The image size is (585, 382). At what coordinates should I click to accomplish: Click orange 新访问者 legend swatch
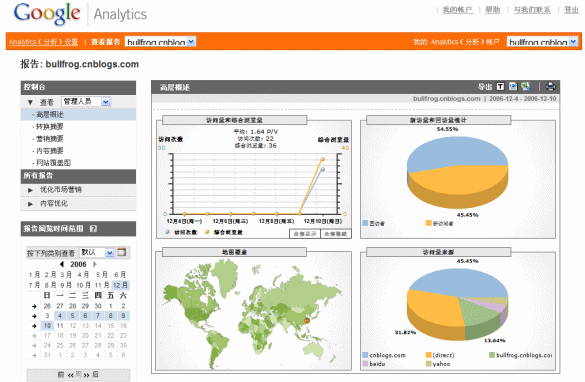(429, 223)
